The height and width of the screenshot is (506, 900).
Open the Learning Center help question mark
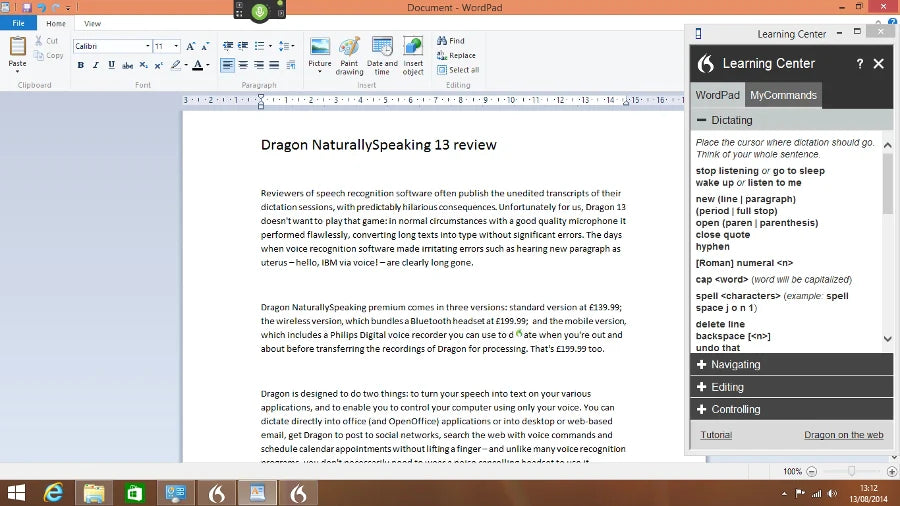pyautogui.click(x=860, y=63)
